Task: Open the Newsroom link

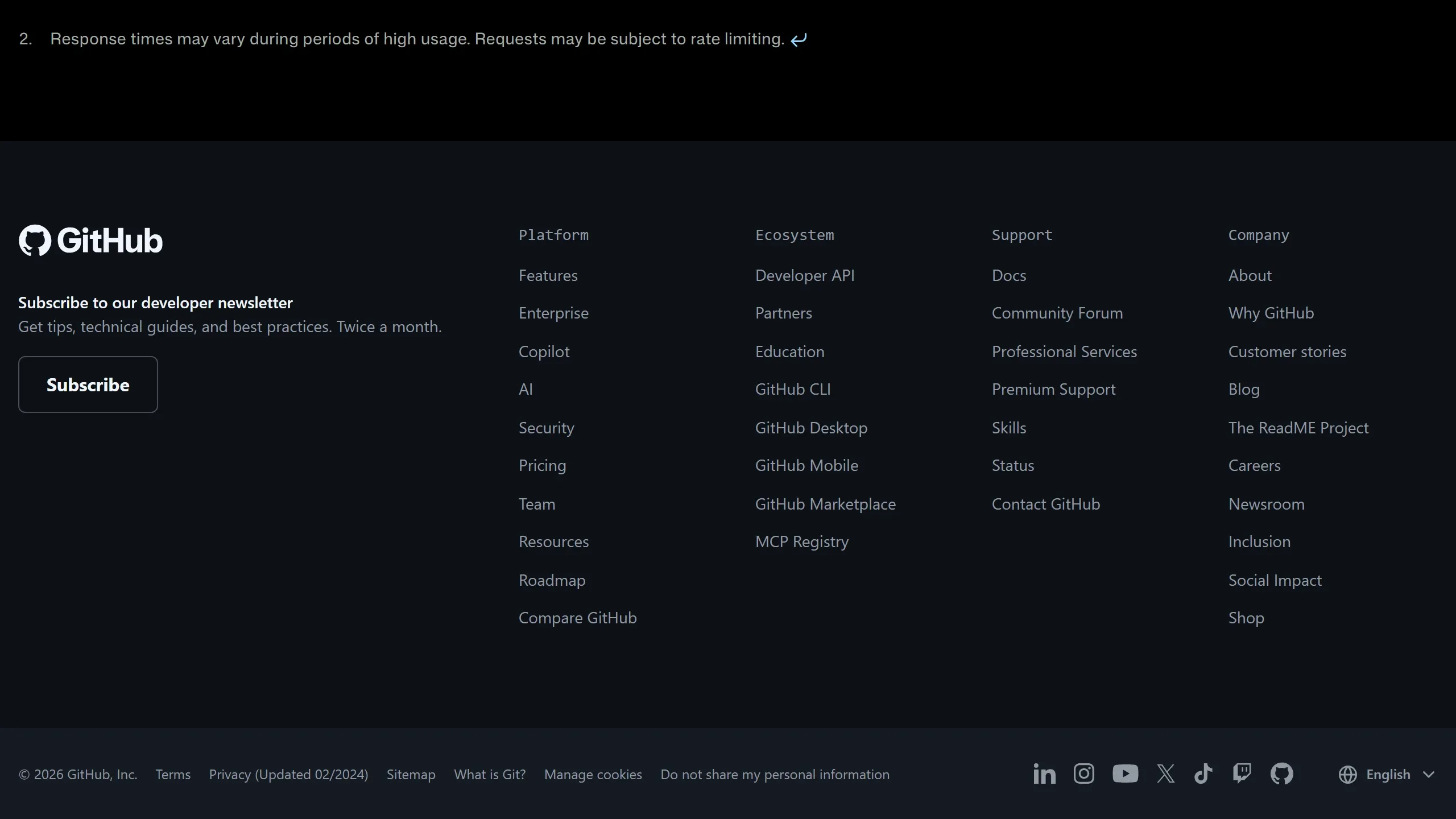Action: 1266,504
